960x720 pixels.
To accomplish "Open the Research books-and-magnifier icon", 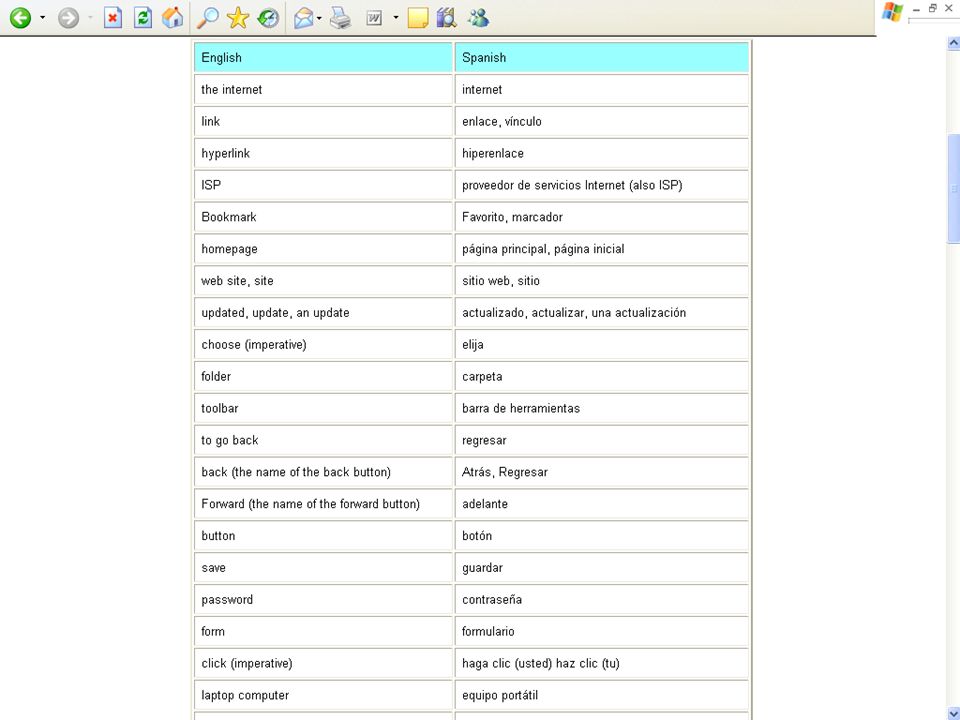I will (x=447, y=18).
